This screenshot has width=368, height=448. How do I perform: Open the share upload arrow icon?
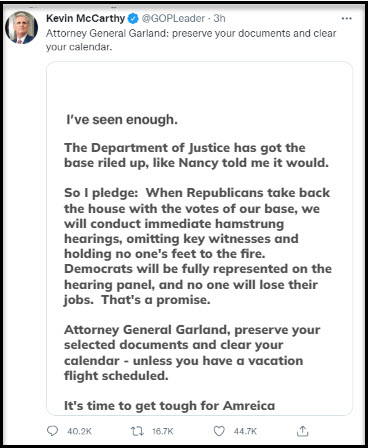point(302,431)
